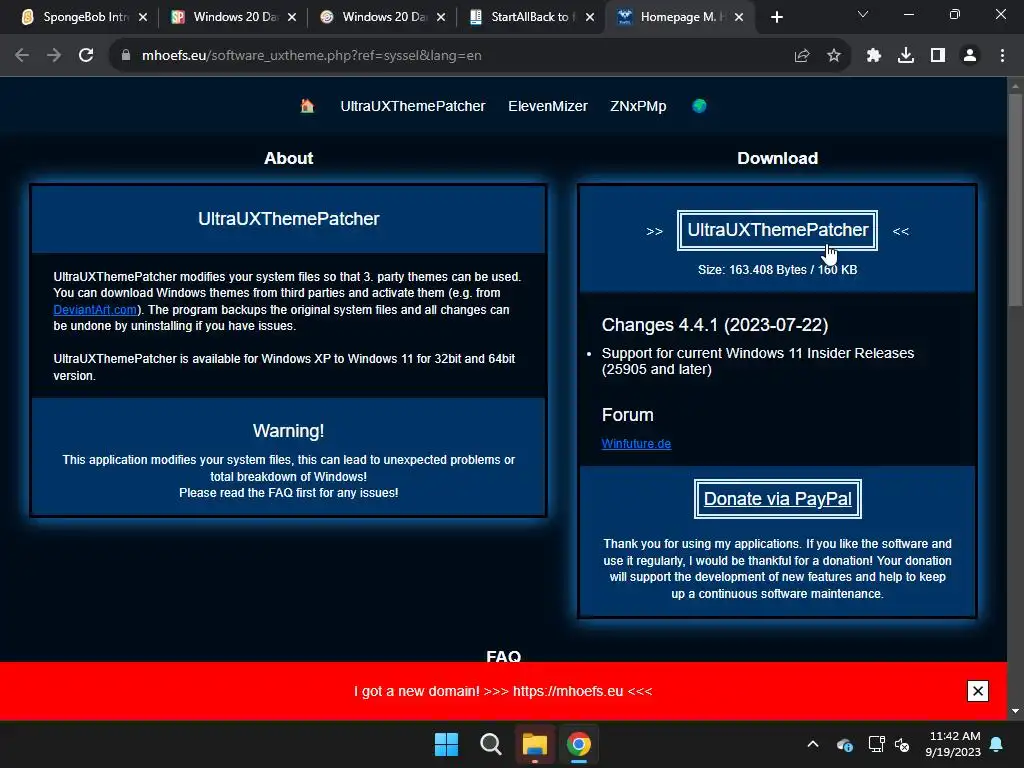Open Windows Search from taskbar
The width and height of the screenshot is (1024, 768).
tap(490, 744)
